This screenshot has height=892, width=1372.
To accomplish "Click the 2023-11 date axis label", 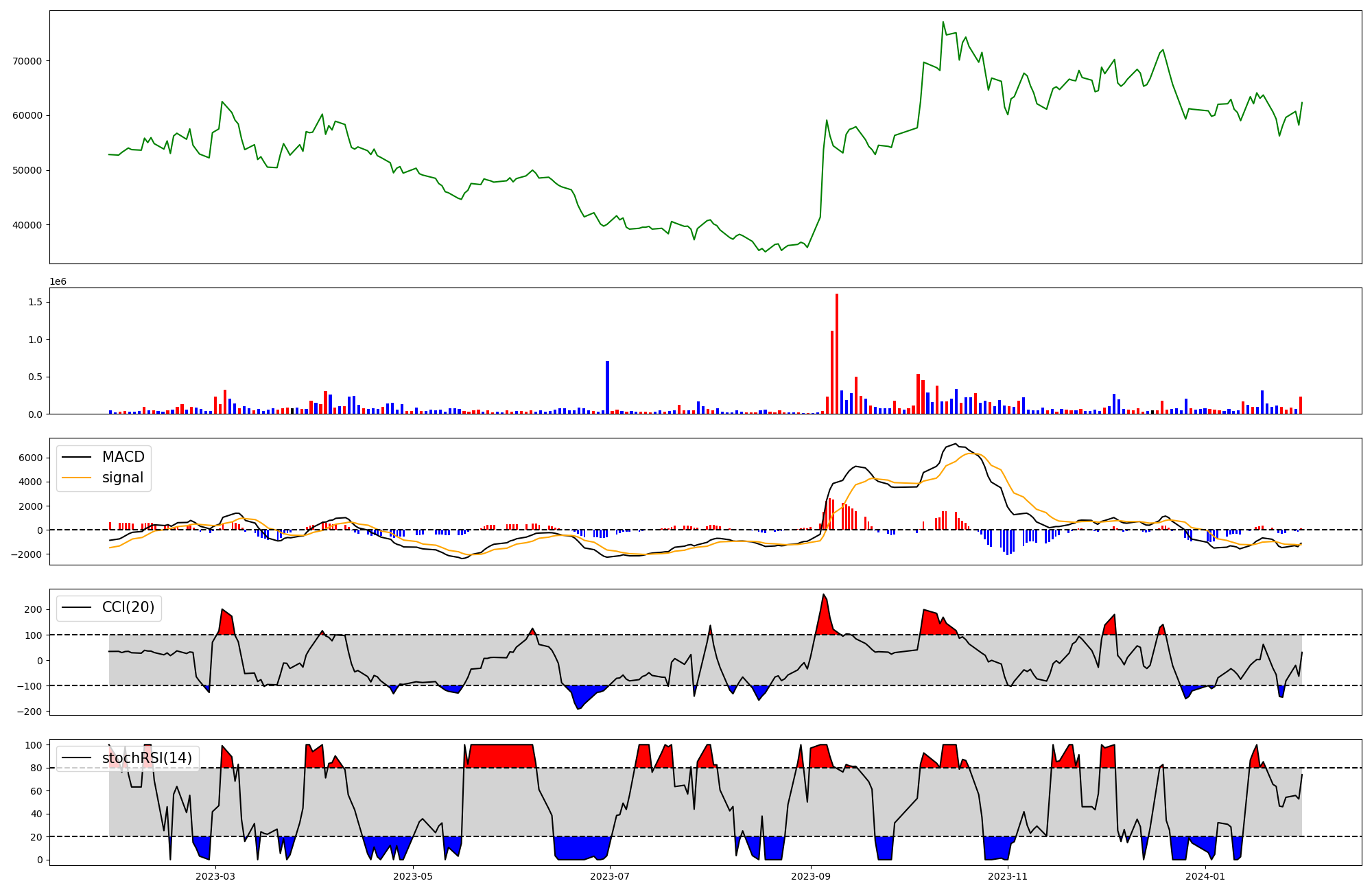I will [x=1008, y=876].
